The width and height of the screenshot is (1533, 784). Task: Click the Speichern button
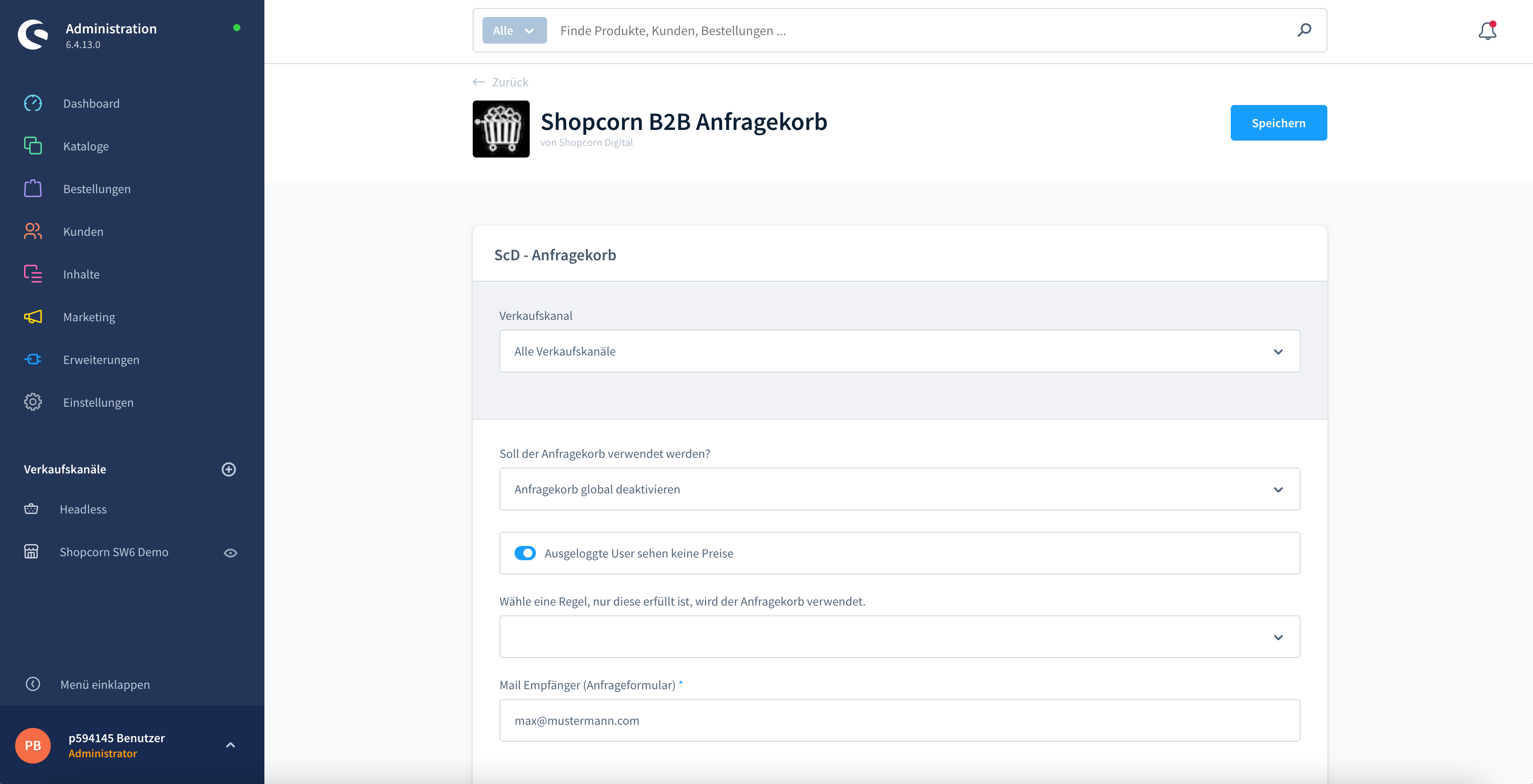click(x=1278, y=123)
